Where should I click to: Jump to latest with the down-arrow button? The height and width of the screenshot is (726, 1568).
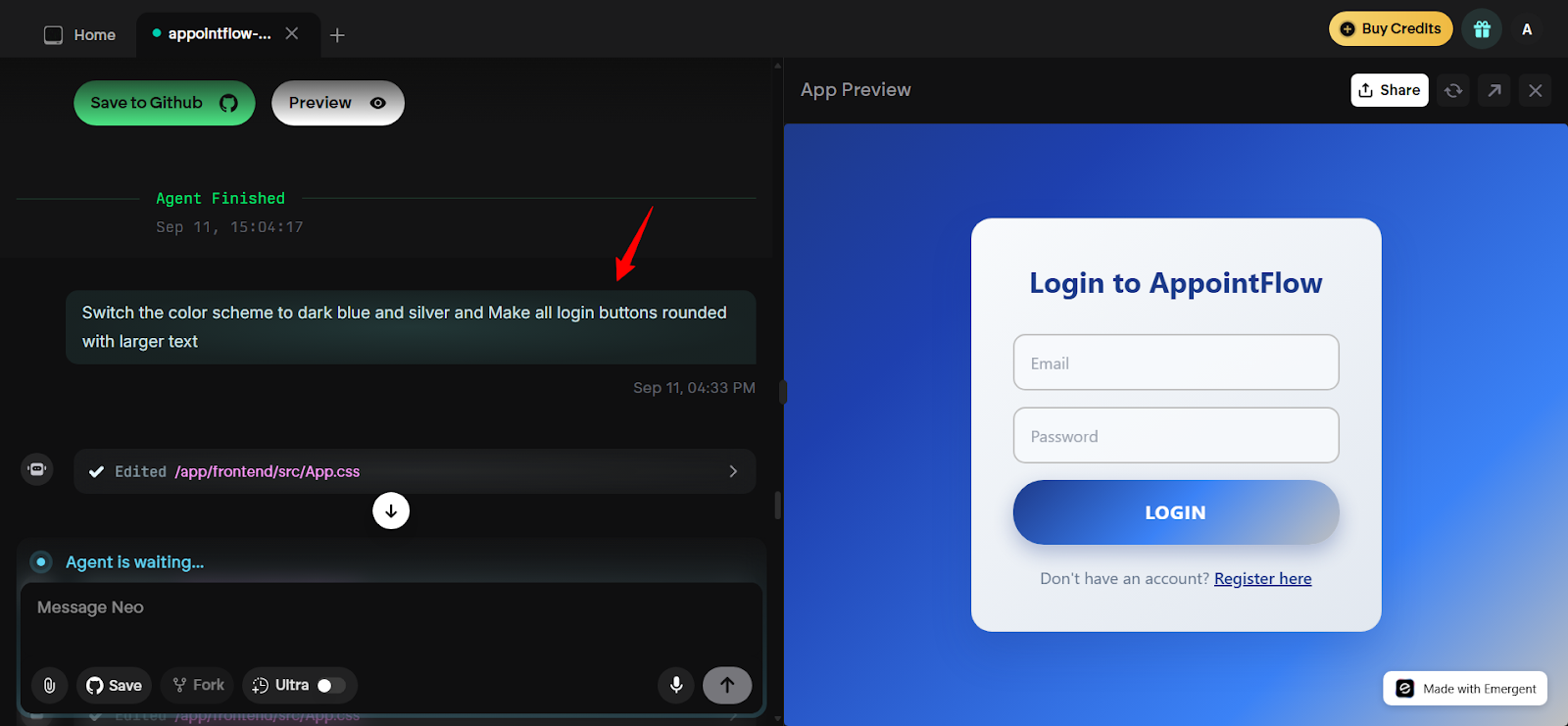(x=391, y=510)
